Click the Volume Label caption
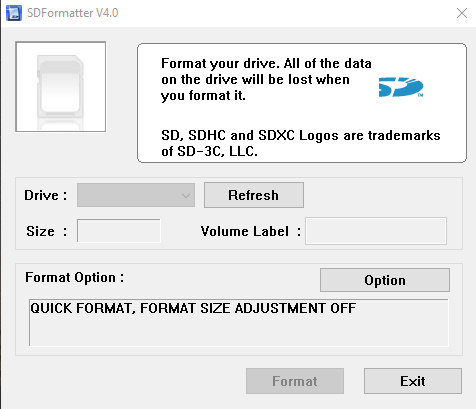 (x=251, y=231)
